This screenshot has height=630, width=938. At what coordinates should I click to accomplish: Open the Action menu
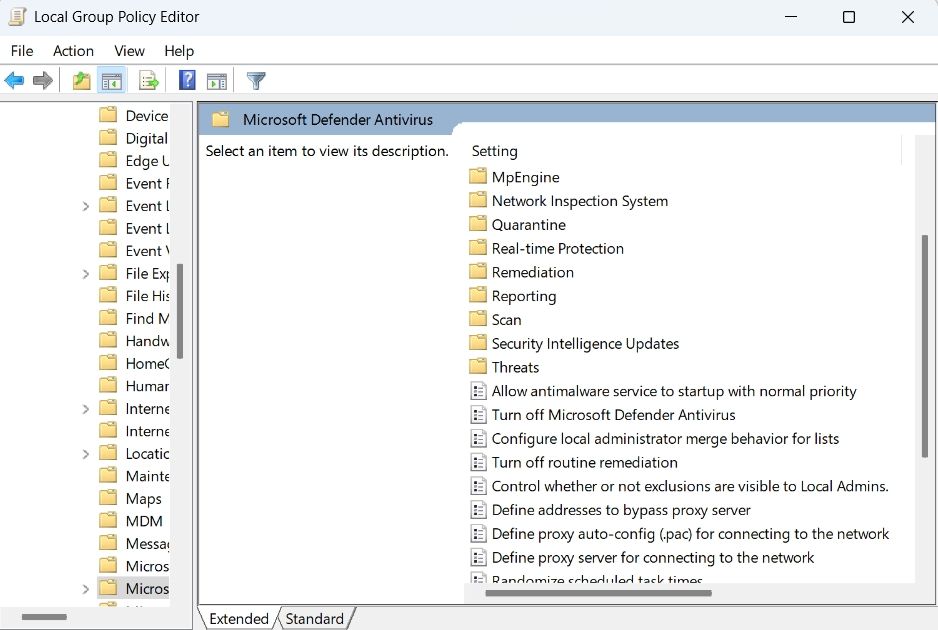click(x=74, y=51)
